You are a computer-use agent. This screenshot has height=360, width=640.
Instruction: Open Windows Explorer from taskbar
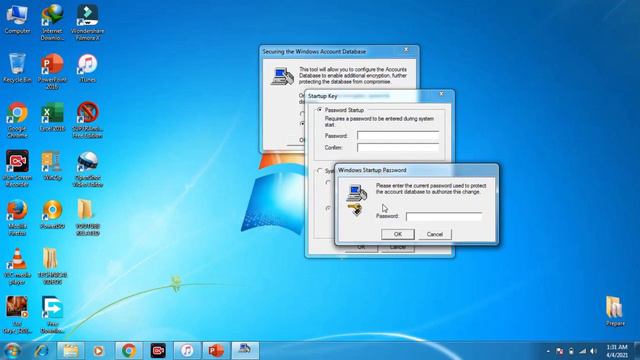[x=71, y=351]
